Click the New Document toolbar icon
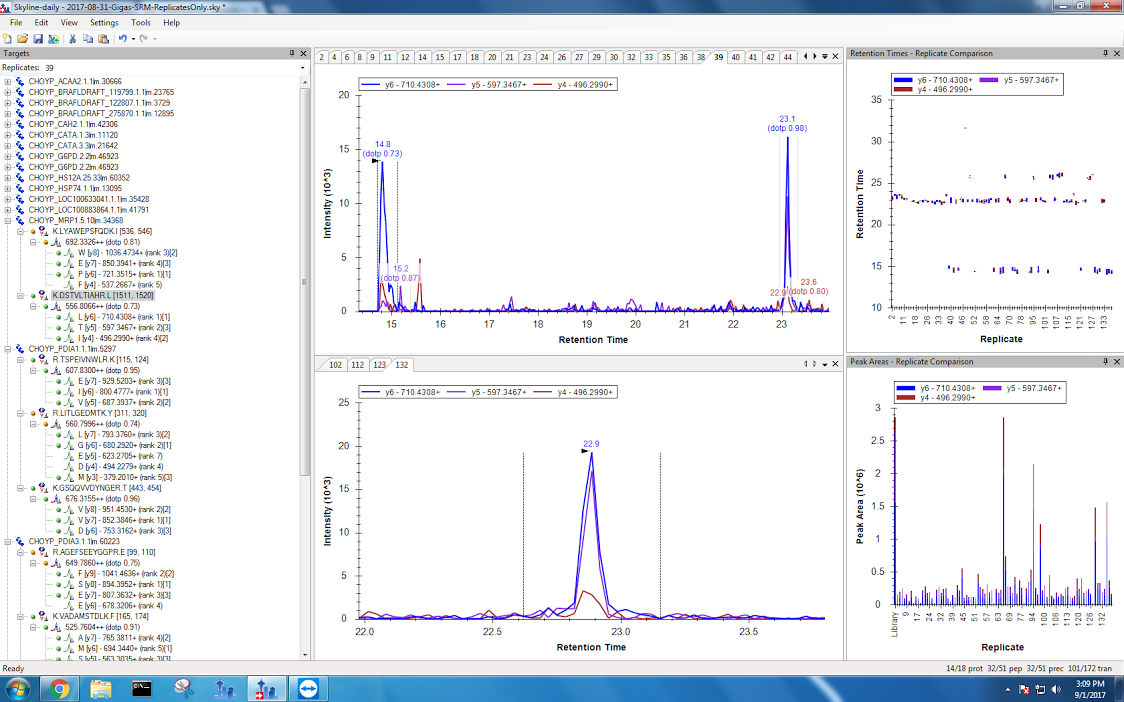 pyautogui.click(x=8, y=38)
